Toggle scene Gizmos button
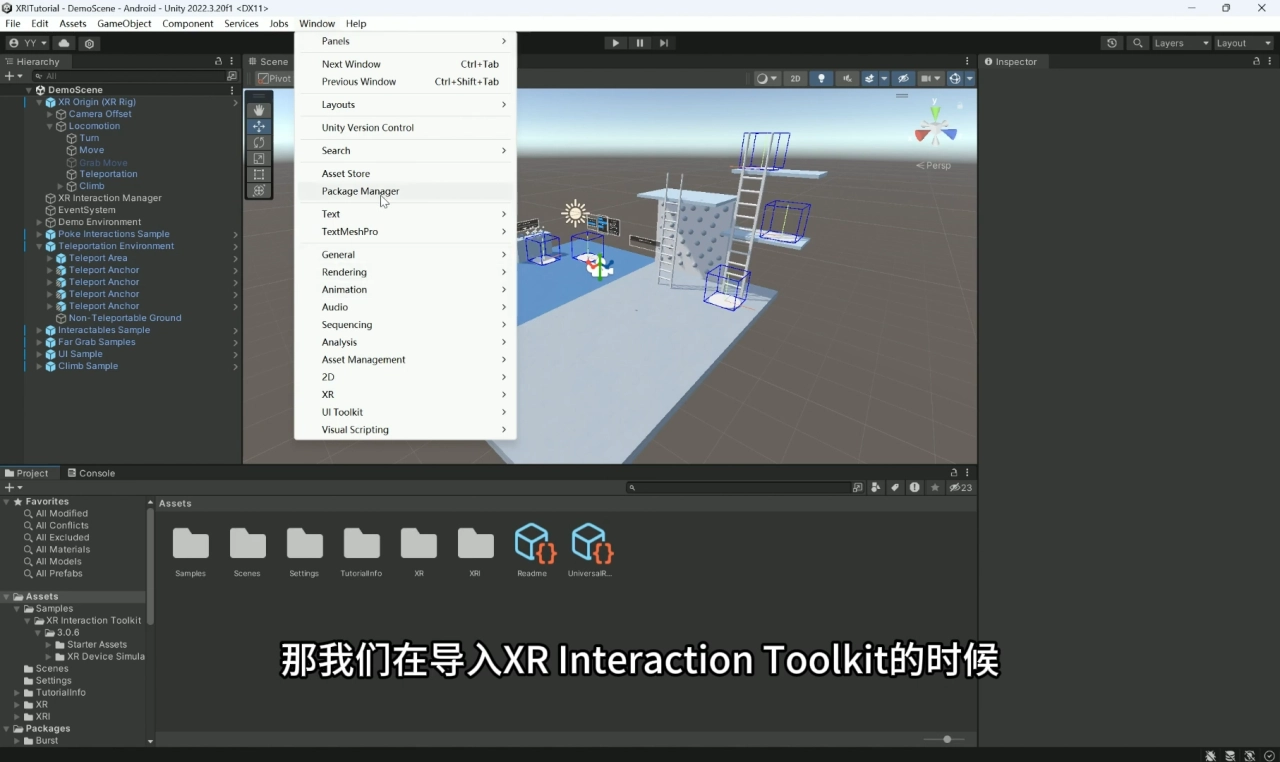 tap(955, 78)
